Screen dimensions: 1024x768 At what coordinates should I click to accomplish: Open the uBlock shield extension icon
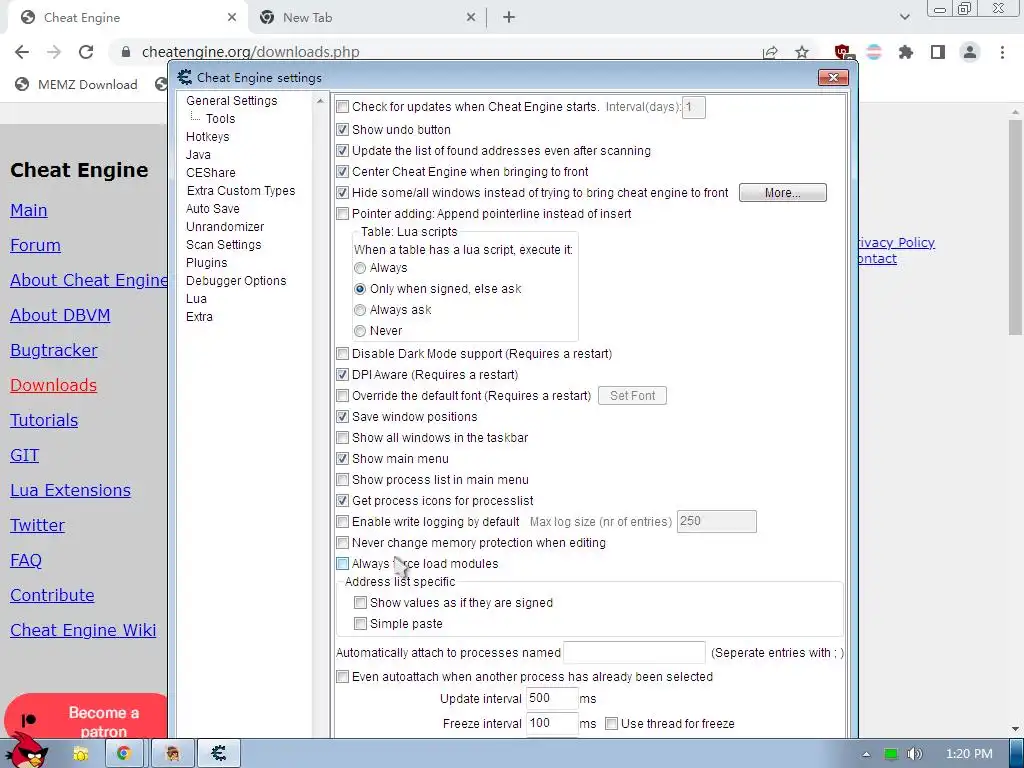[843, 52]
